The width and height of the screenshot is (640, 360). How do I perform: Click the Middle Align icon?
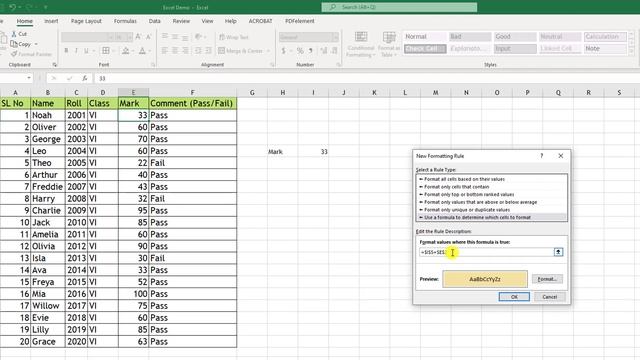click(x=175, y=37)
